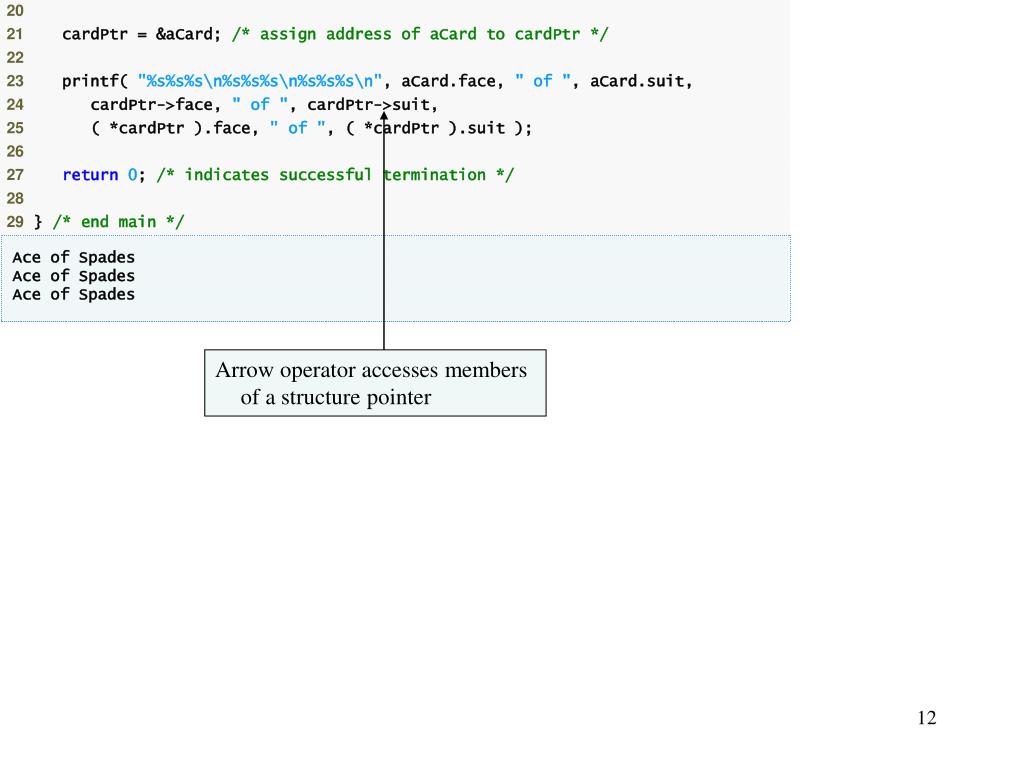Click the 'return' keyword on line 27
Image resolution: width=1024 pixels, height=768 pixels.
pyautogui.click(x=90, y=175)
